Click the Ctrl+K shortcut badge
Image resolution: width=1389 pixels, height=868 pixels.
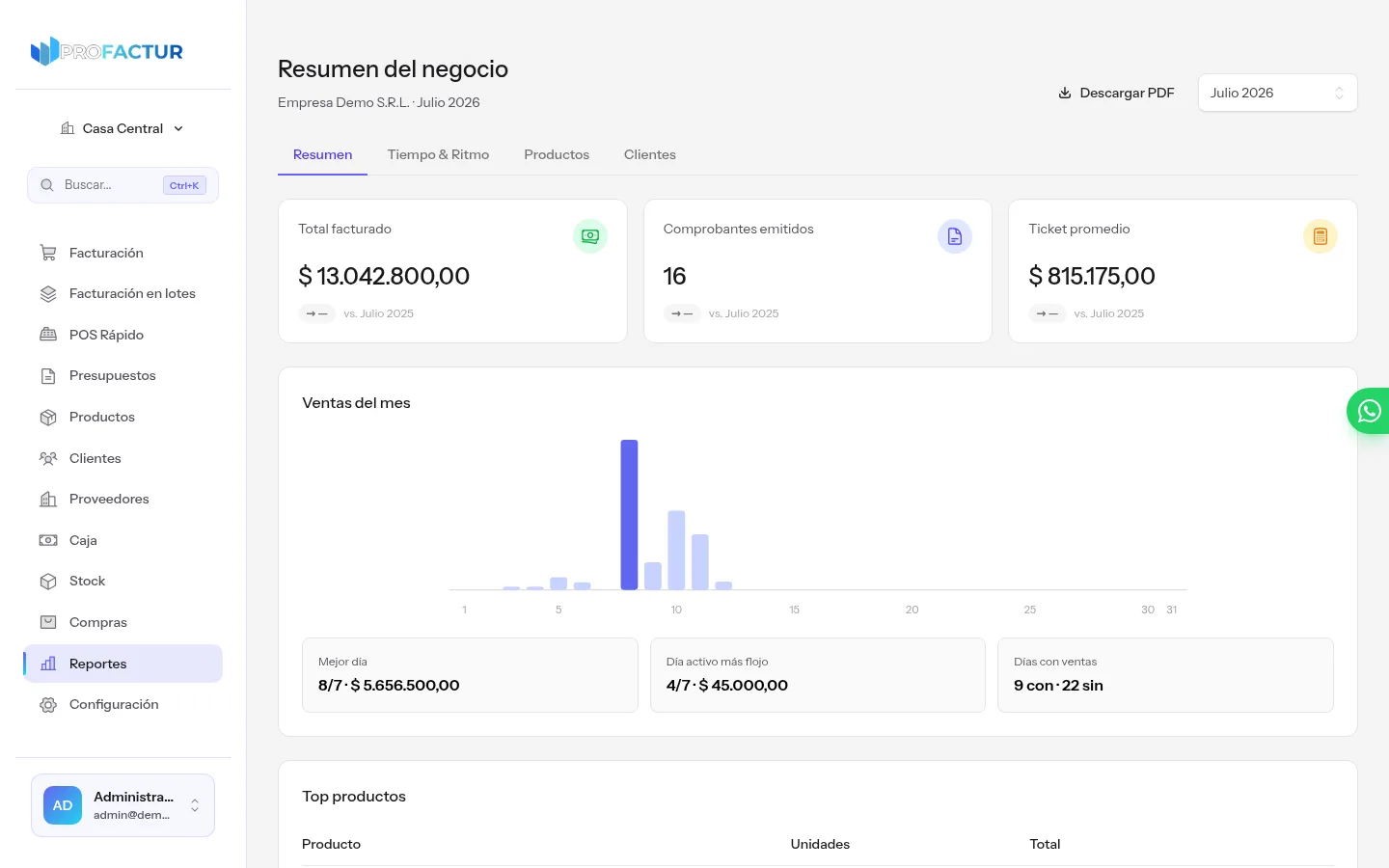(184, 185)
